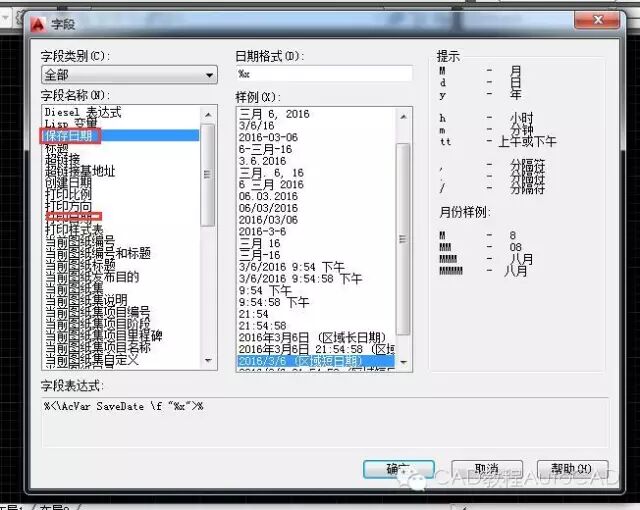Click the field name list scrollbar thumb
640x510 pixels.
click(x=208, y=175)
